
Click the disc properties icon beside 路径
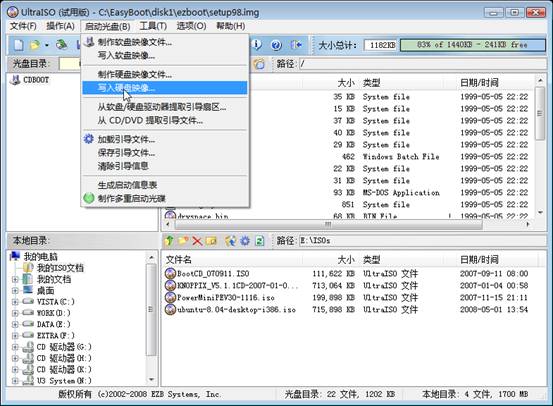tap(259, 64)
